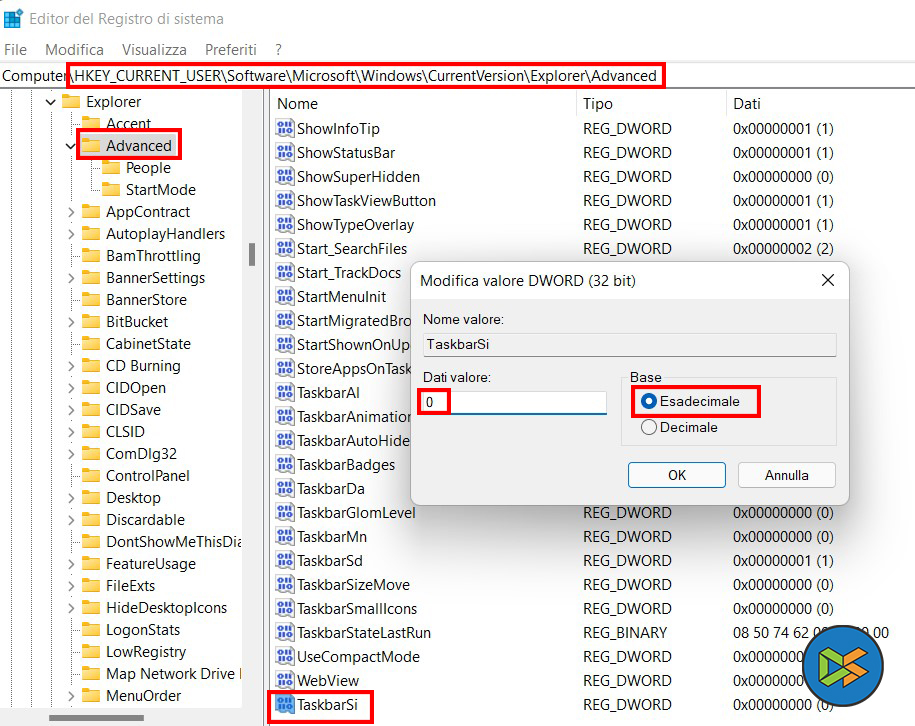
Task: Click the ShowTaskViewButton DWORD value icon
Action: coord(285,200)
